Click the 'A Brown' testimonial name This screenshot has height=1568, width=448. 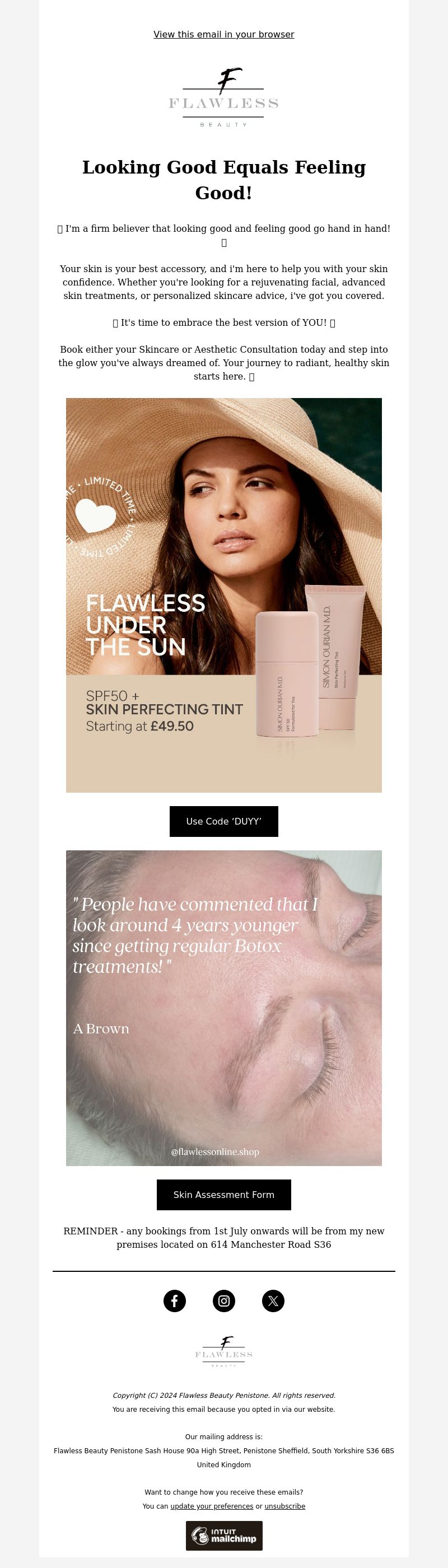pyautogui.click(x=101, y=1029)
